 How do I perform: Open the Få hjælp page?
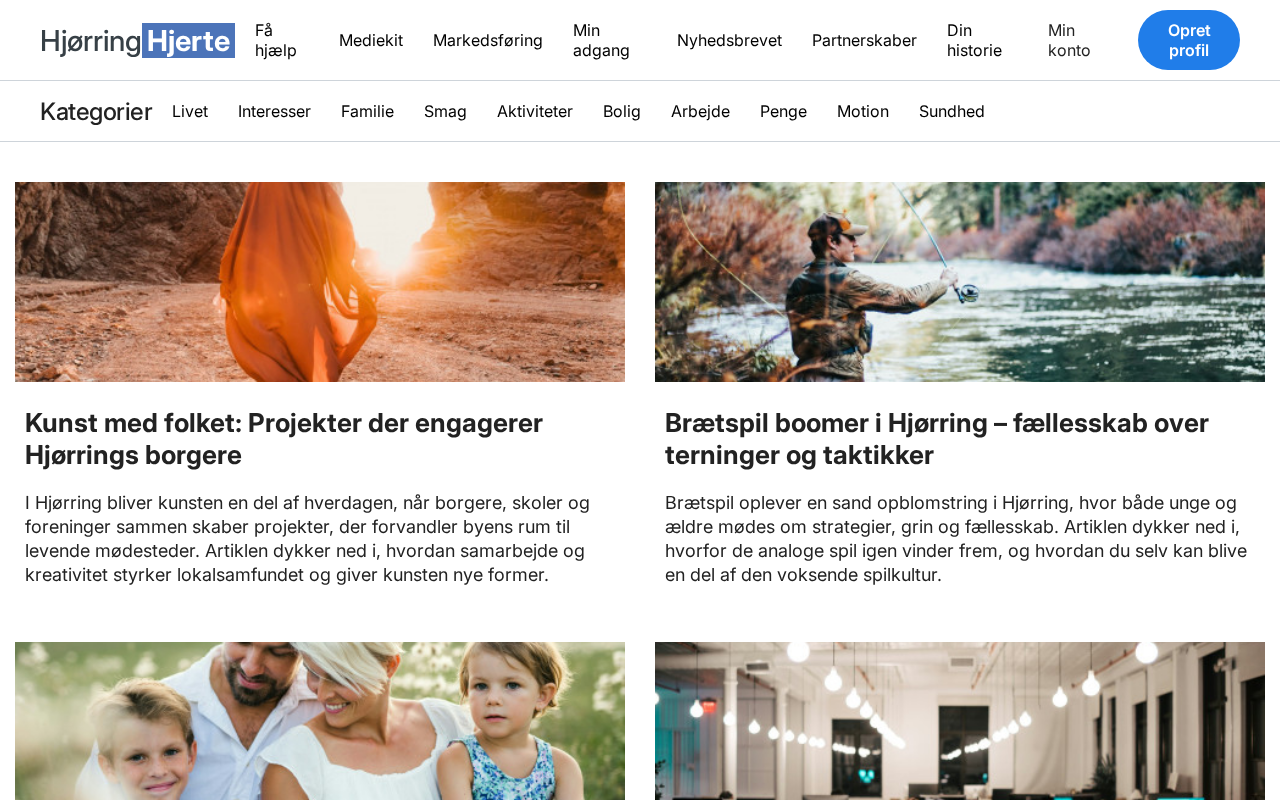point(276,40)
